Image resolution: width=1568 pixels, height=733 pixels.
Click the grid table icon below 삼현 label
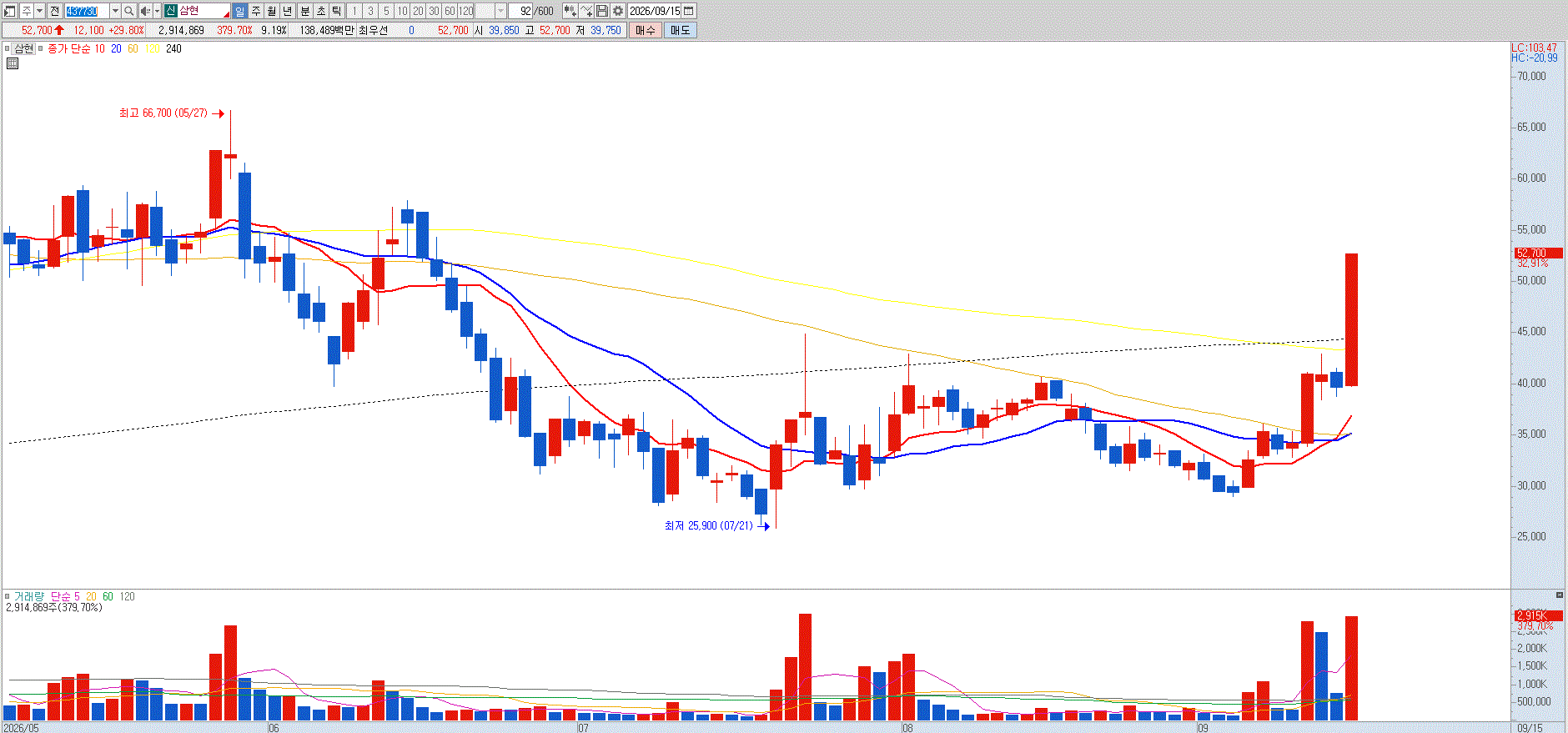click(x=13, y=63)
